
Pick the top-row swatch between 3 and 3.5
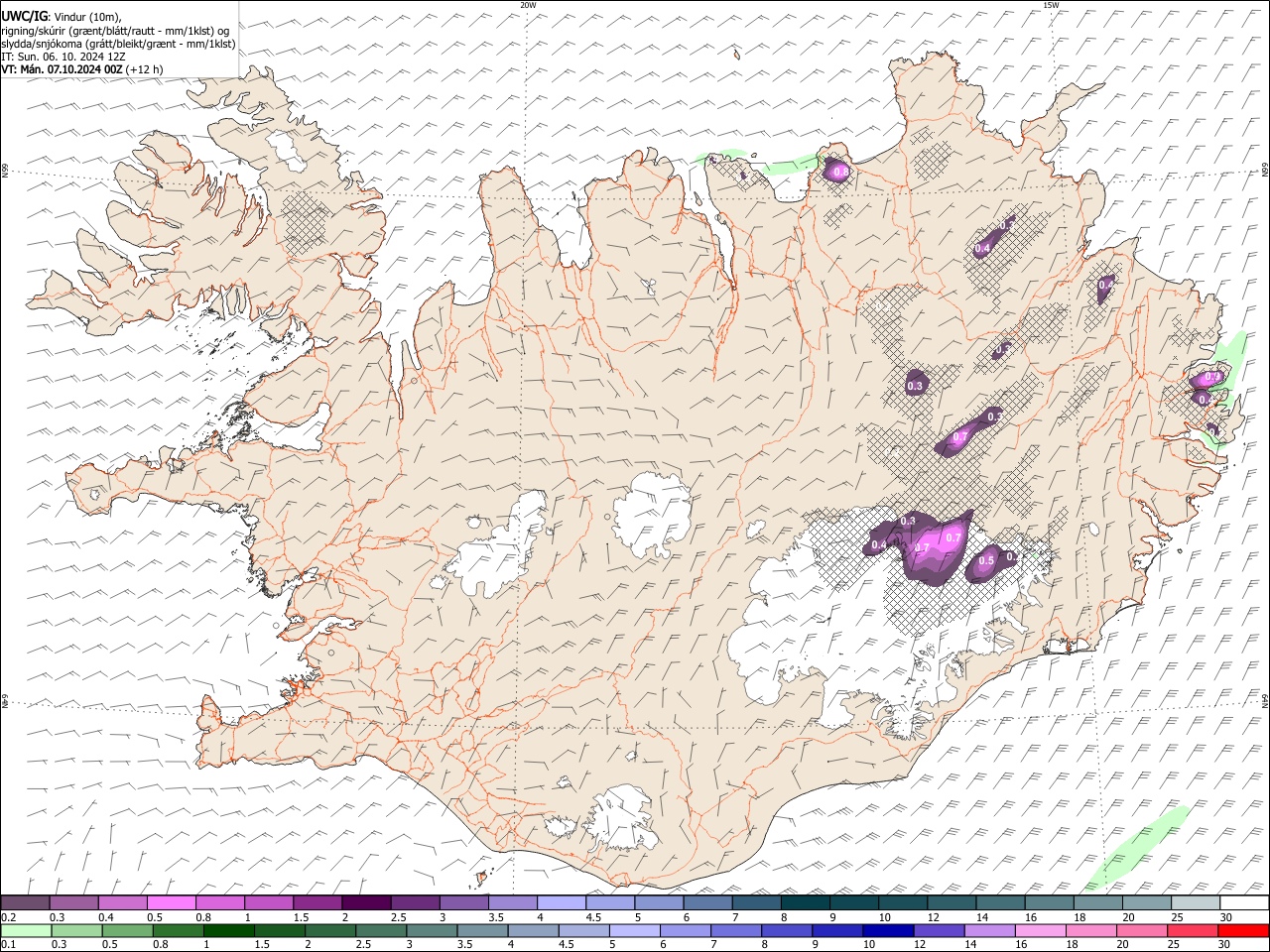pyautogui.click(x=463, y=903)
